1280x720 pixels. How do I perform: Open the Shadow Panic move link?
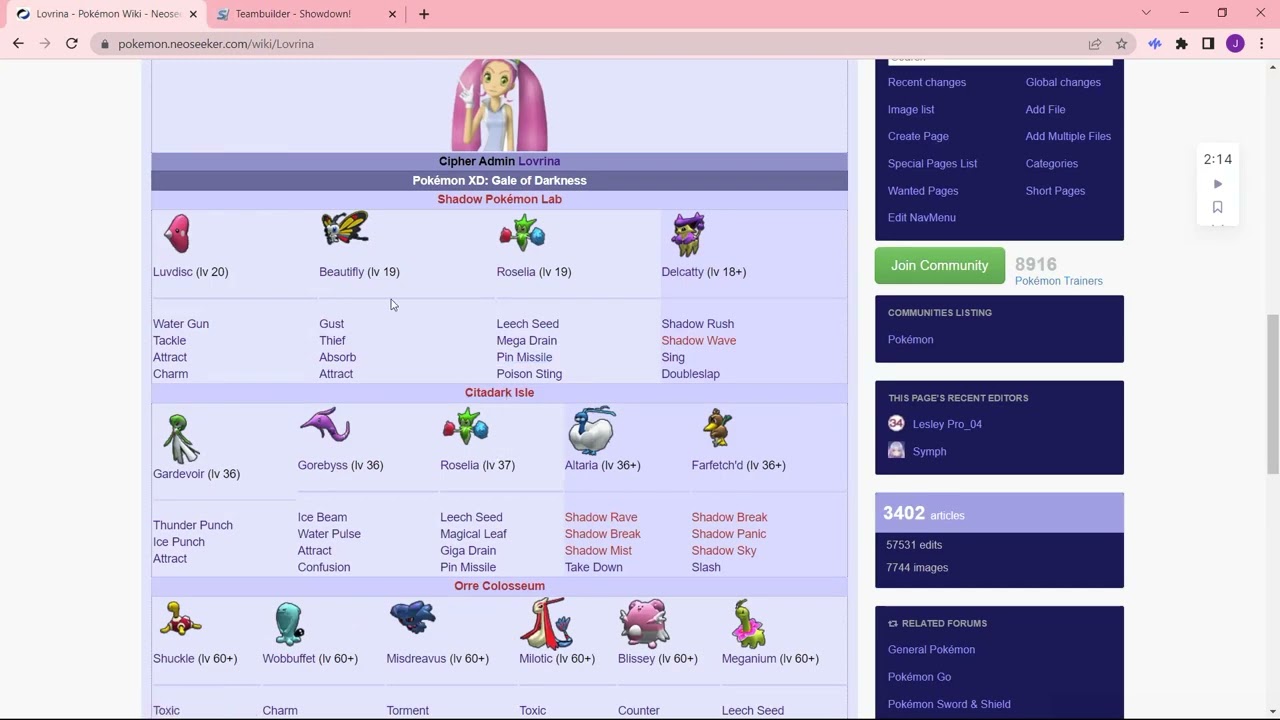728,534
